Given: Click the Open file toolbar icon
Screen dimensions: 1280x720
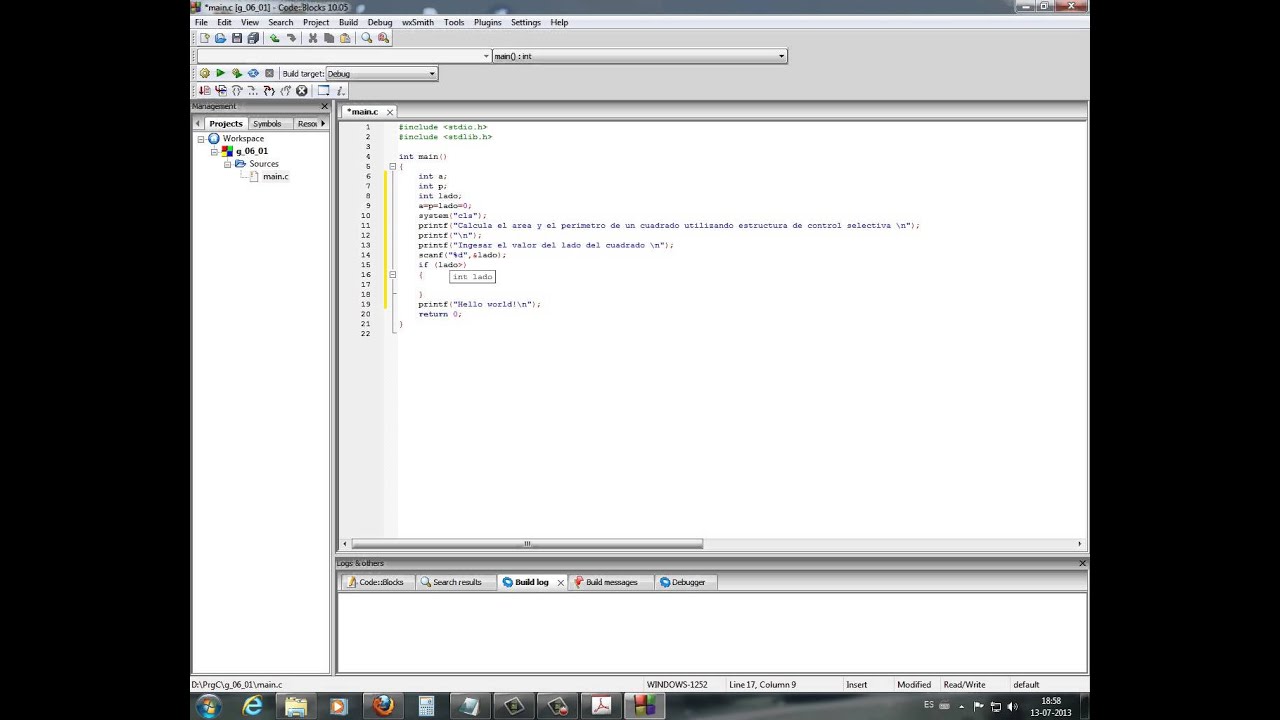Looking at the screenshot, I should point(220,38).
